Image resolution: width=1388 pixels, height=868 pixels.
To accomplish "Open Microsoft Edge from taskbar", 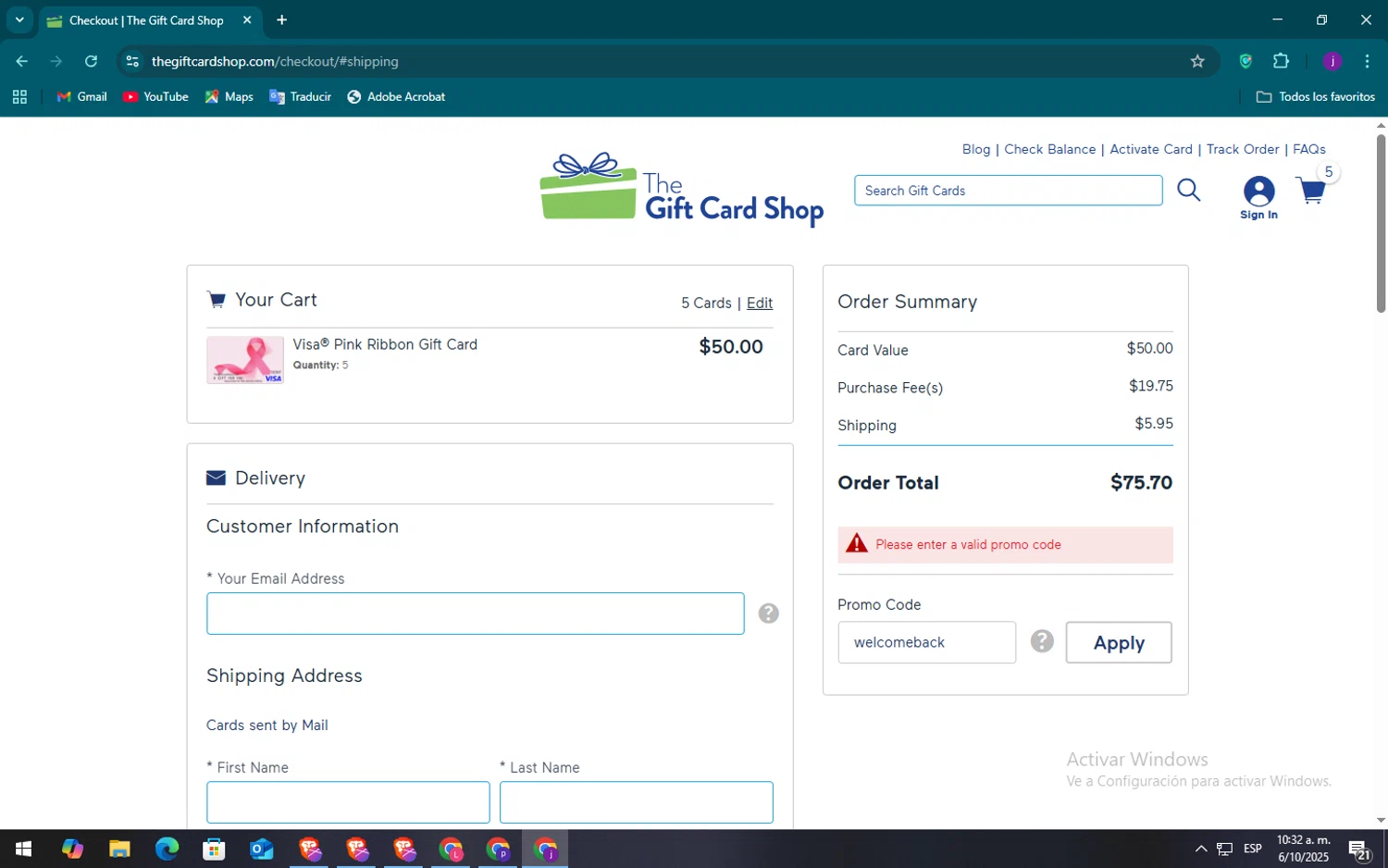I will coord(167,849).
